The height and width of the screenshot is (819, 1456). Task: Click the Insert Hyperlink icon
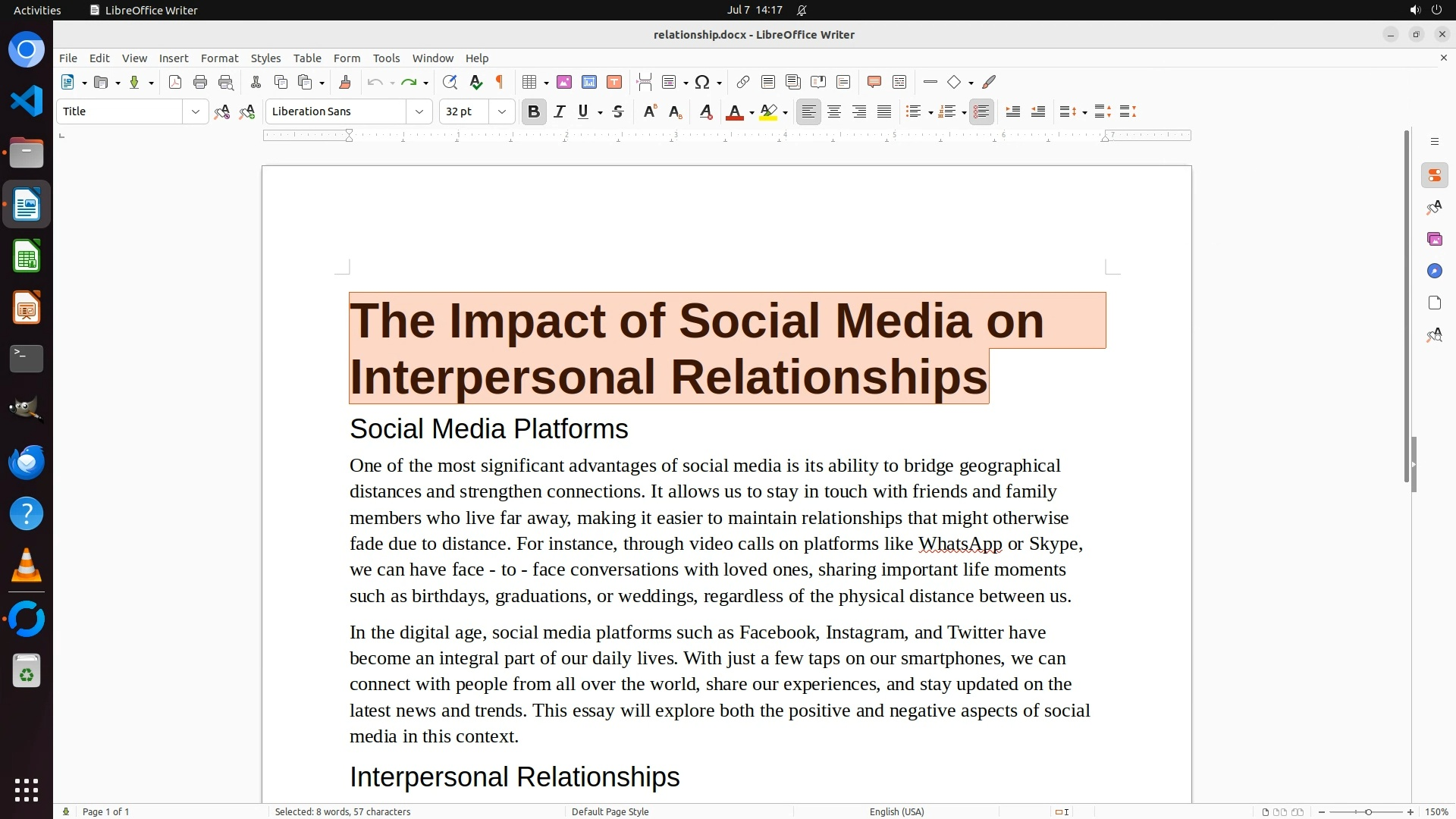tap(743, 83)
